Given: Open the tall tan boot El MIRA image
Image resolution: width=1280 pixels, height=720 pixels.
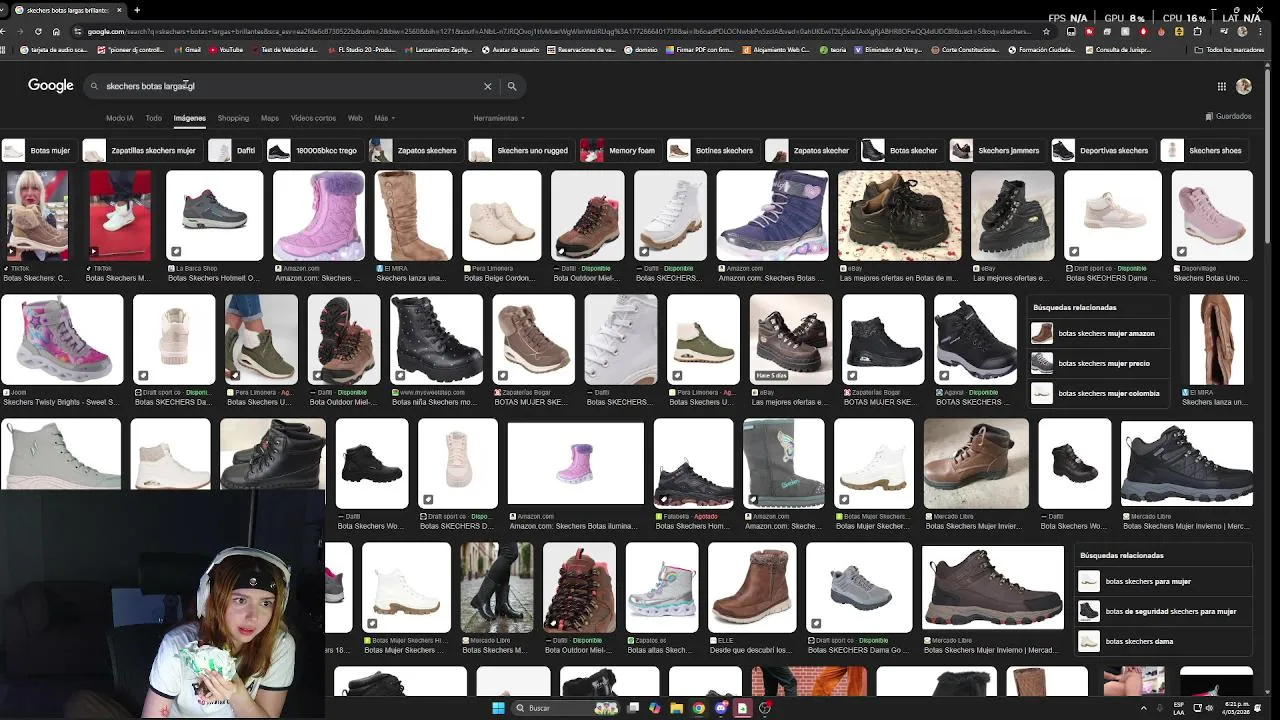Looking at the screenshot, I should coord(413,216).
